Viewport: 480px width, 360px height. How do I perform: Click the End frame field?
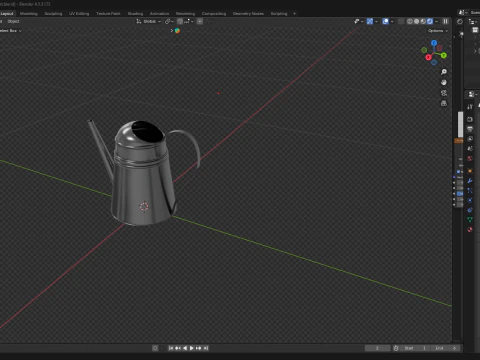pos(445,348)
